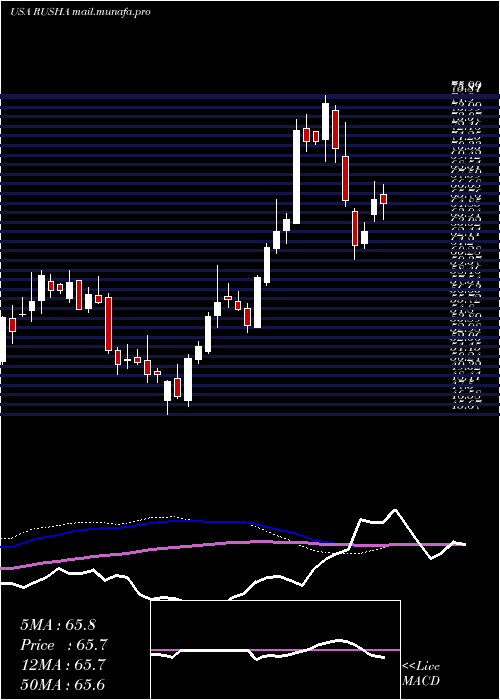Click the 'Price : 65.7' label
Viewport: 500px width, 700px height.
pos(63,645)
